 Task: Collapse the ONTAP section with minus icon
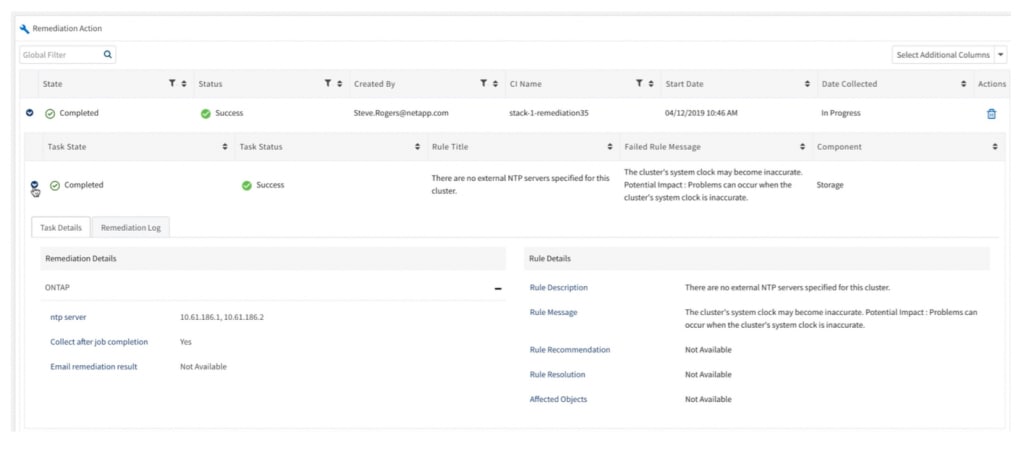point(497,288)
